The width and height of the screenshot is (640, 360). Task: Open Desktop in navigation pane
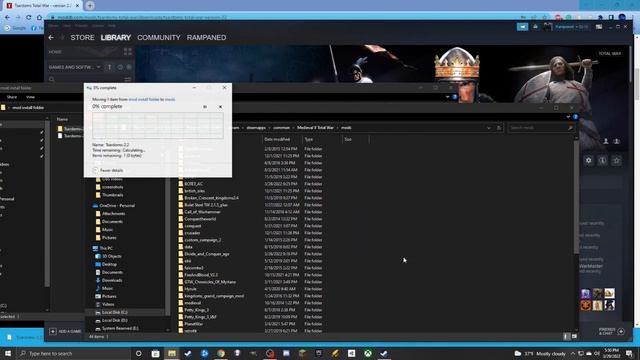109,264
